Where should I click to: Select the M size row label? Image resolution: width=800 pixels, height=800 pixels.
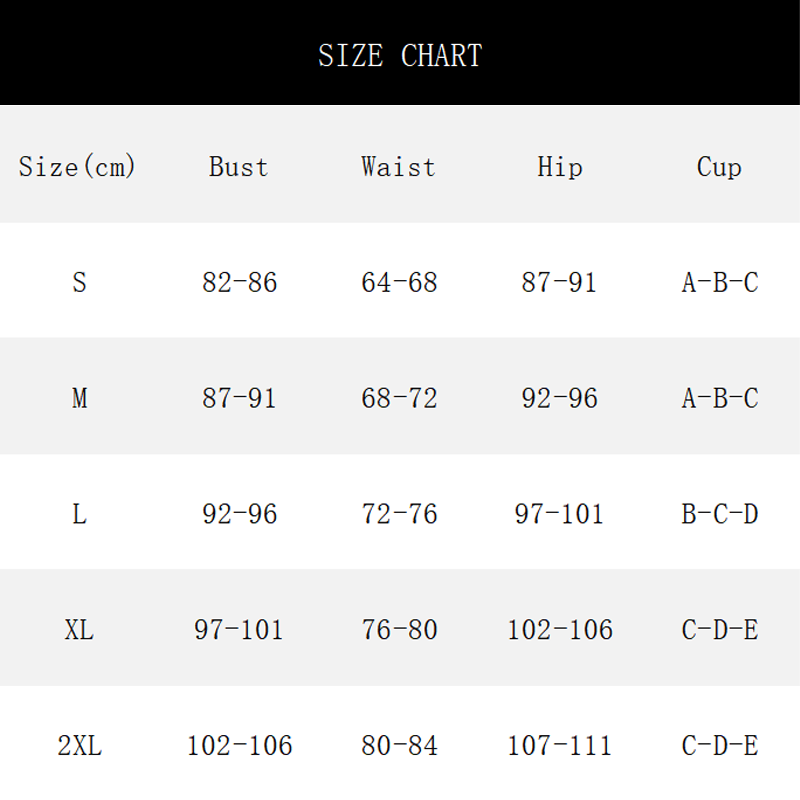pos(79,398)
